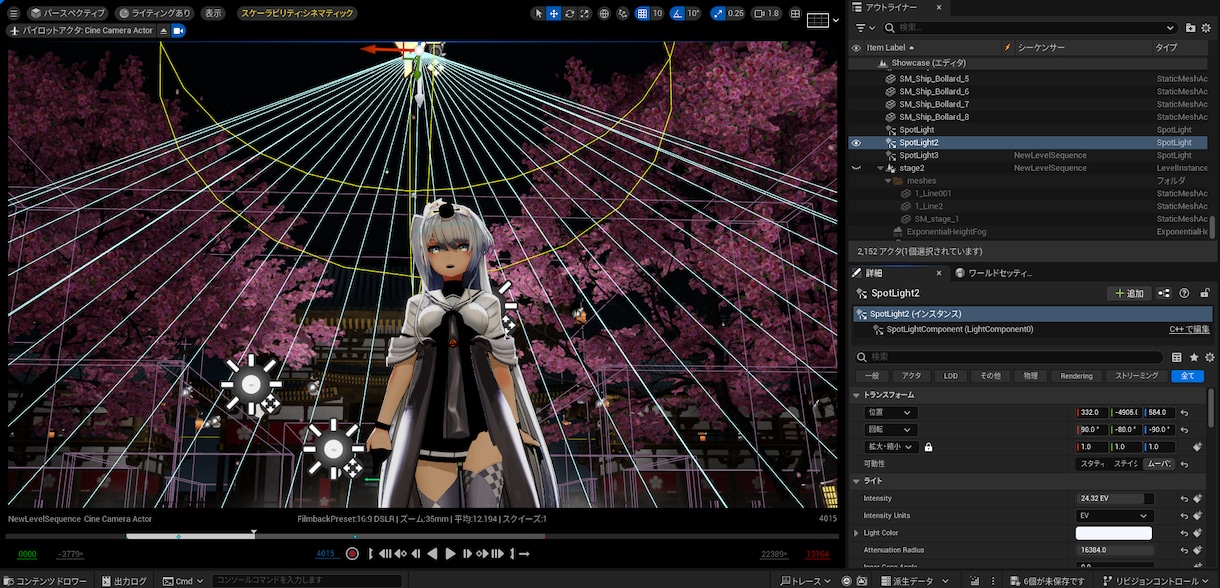The height and width of the screenshot is (588, 1220).
Task: Toggle scale snapping
Action: (x=718, y=14)
